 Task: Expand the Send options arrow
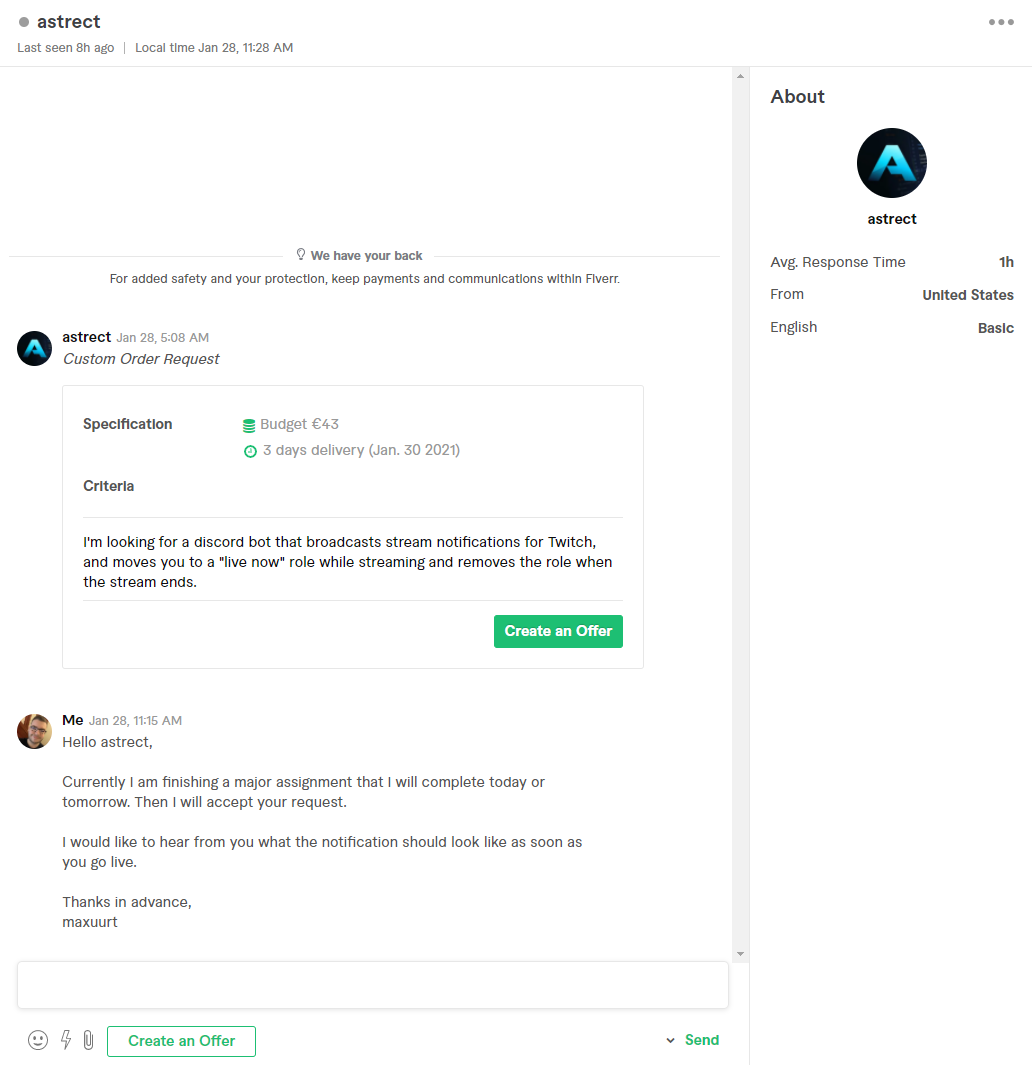tap(670, 1040)
